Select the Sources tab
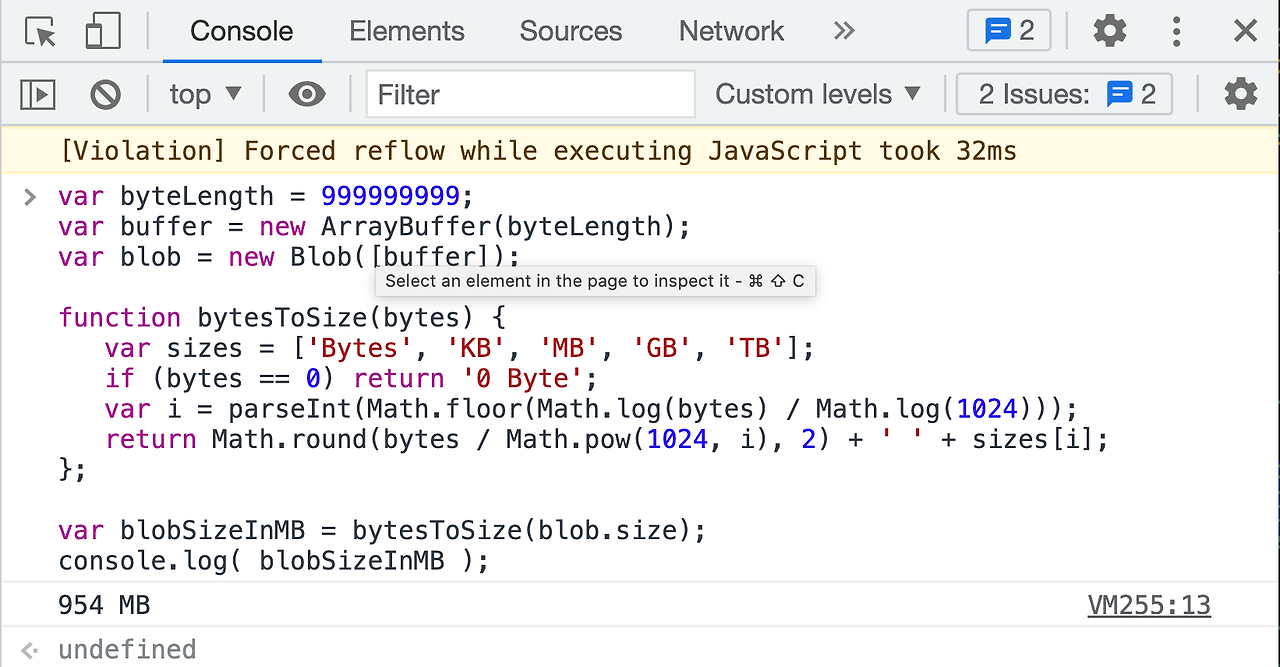Image resolution: width=1280 pixels, height=667 pixels. point(570,31)
